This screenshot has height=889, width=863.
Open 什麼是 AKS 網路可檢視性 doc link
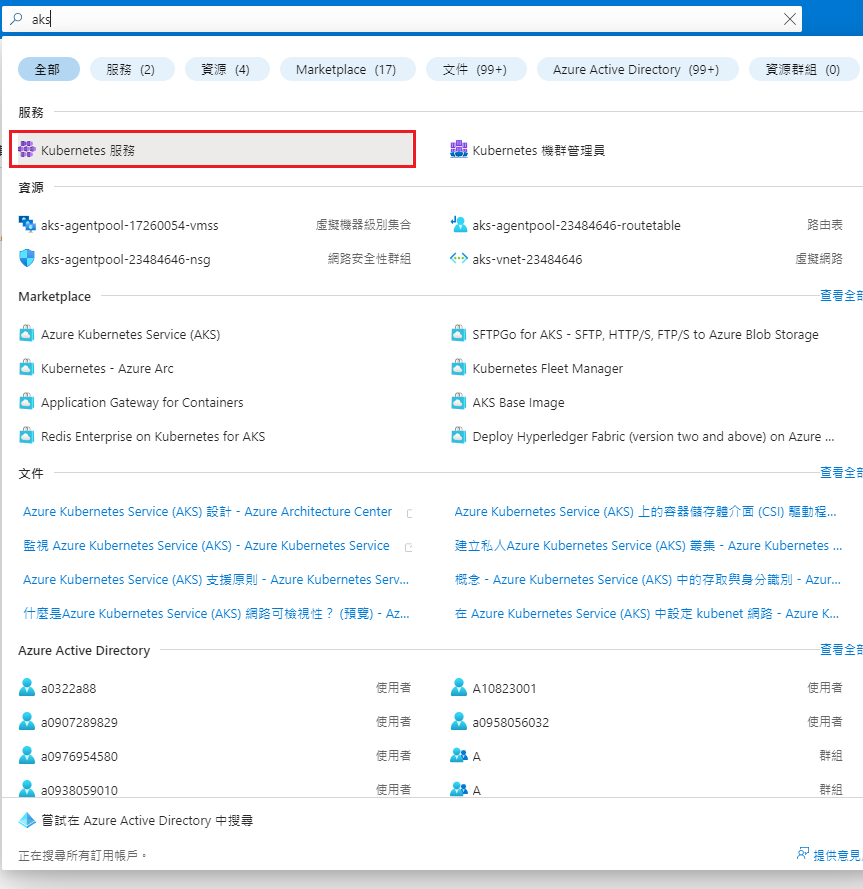tap(216, 613)
